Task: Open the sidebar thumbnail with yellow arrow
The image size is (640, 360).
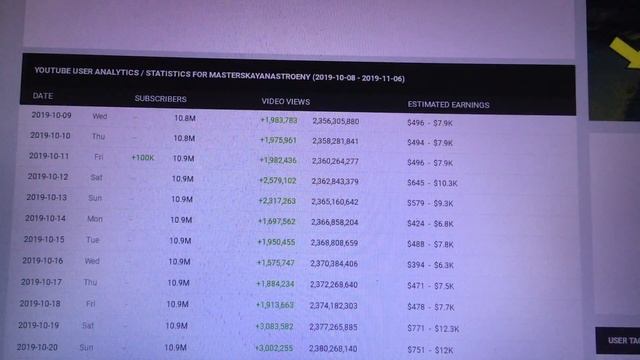Action: [614, 60]
